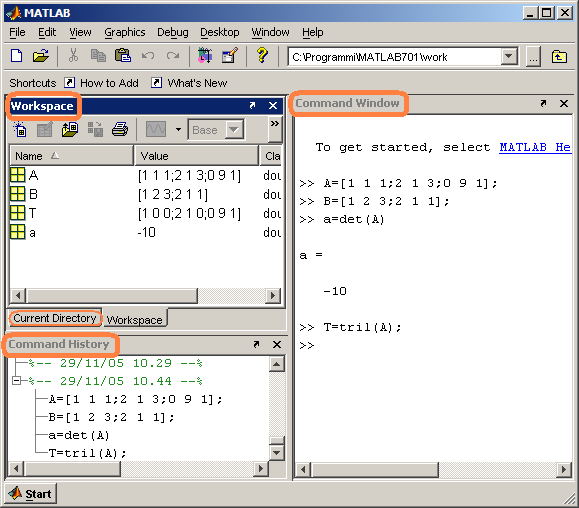Viewport: 579px width, 508px height.
Task: Browse for folder with the ellipsis button
Action: coord(533,57)
